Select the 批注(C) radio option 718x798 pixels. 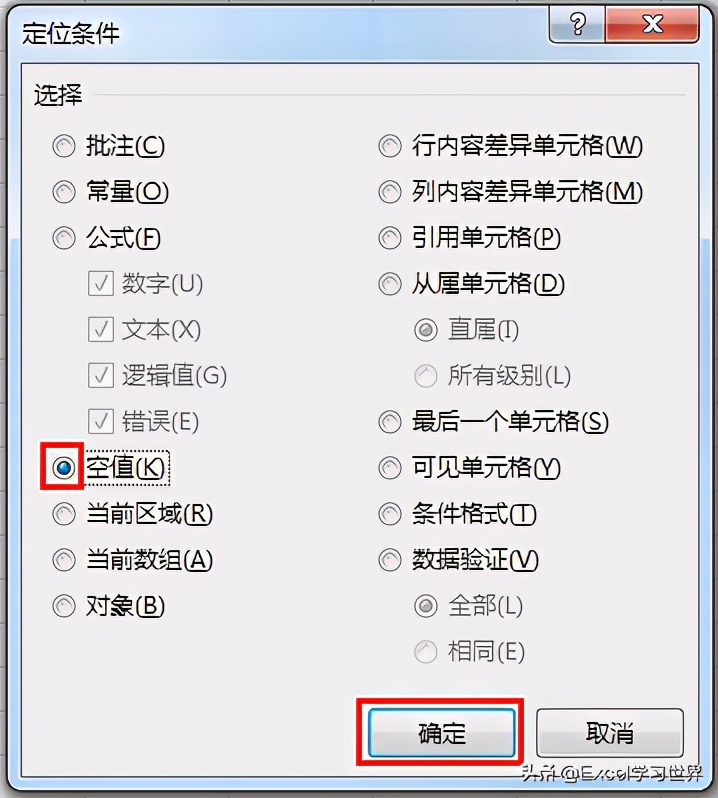point(64,146)
